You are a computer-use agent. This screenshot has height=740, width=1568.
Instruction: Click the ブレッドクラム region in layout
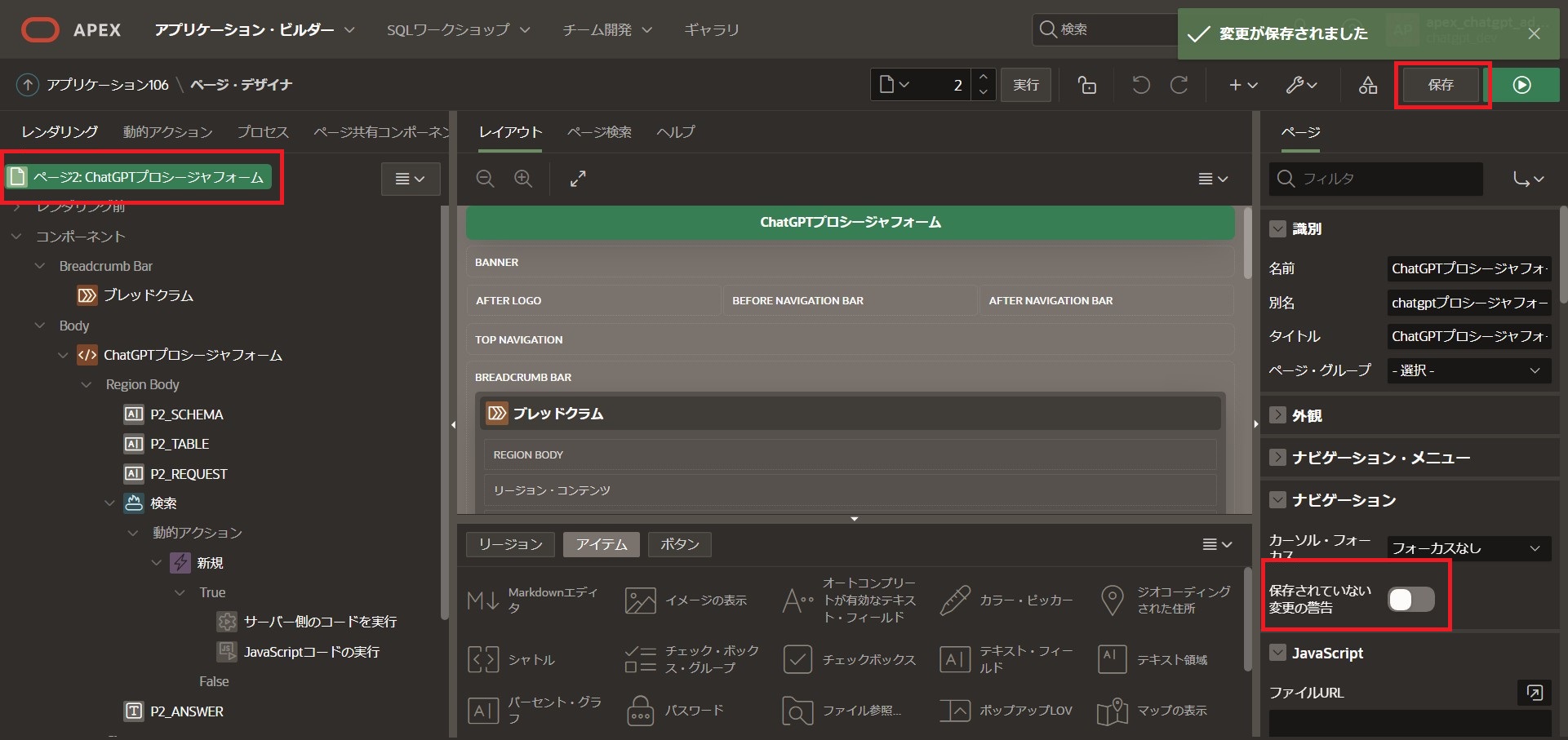pos(850,414)
